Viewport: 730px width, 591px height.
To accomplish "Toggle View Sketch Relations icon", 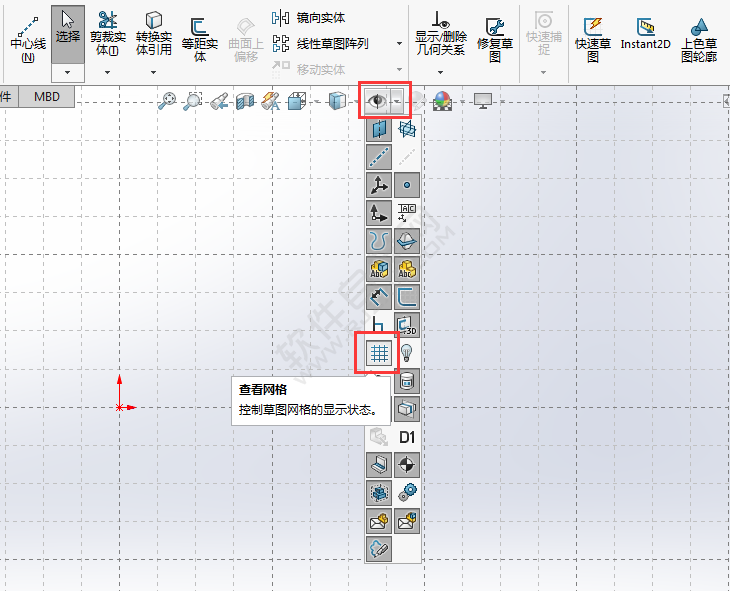I will coord(379,324).
